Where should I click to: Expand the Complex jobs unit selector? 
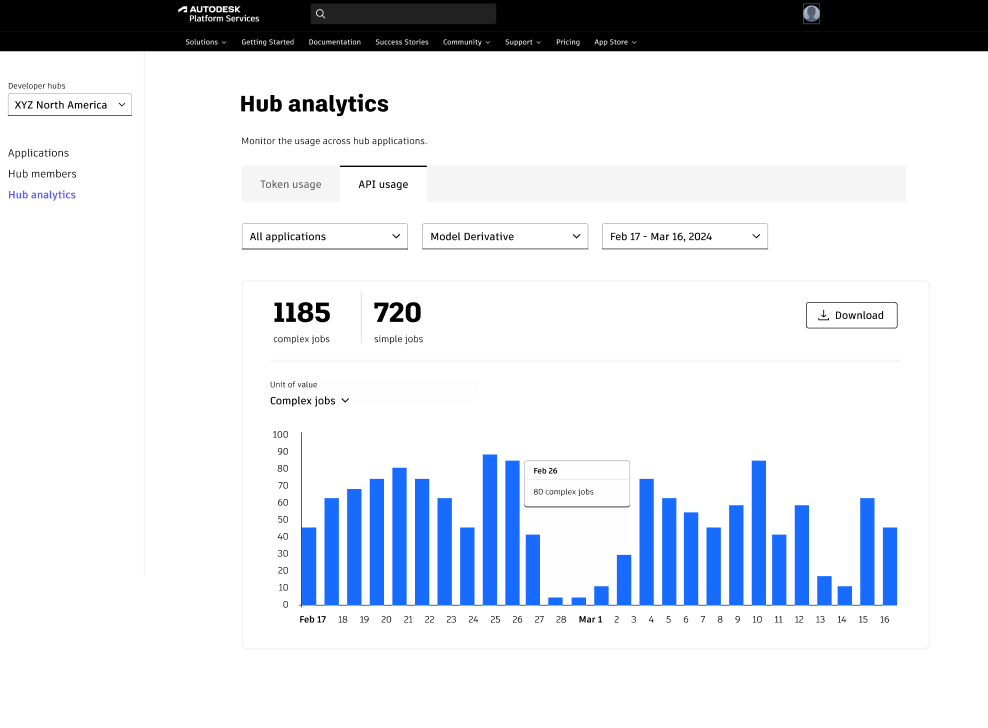tap(309, 401)
